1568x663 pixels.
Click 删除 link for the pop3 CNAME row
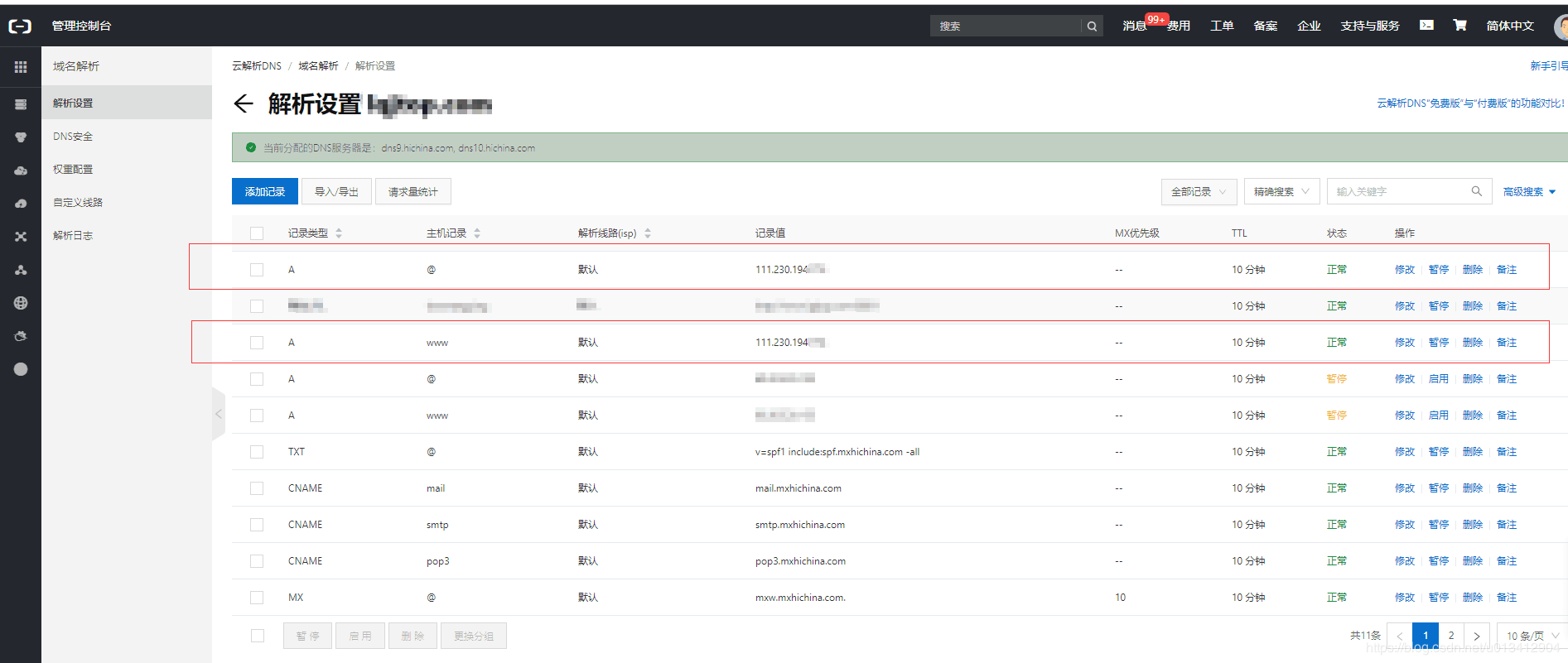(x=1472, y=561)
